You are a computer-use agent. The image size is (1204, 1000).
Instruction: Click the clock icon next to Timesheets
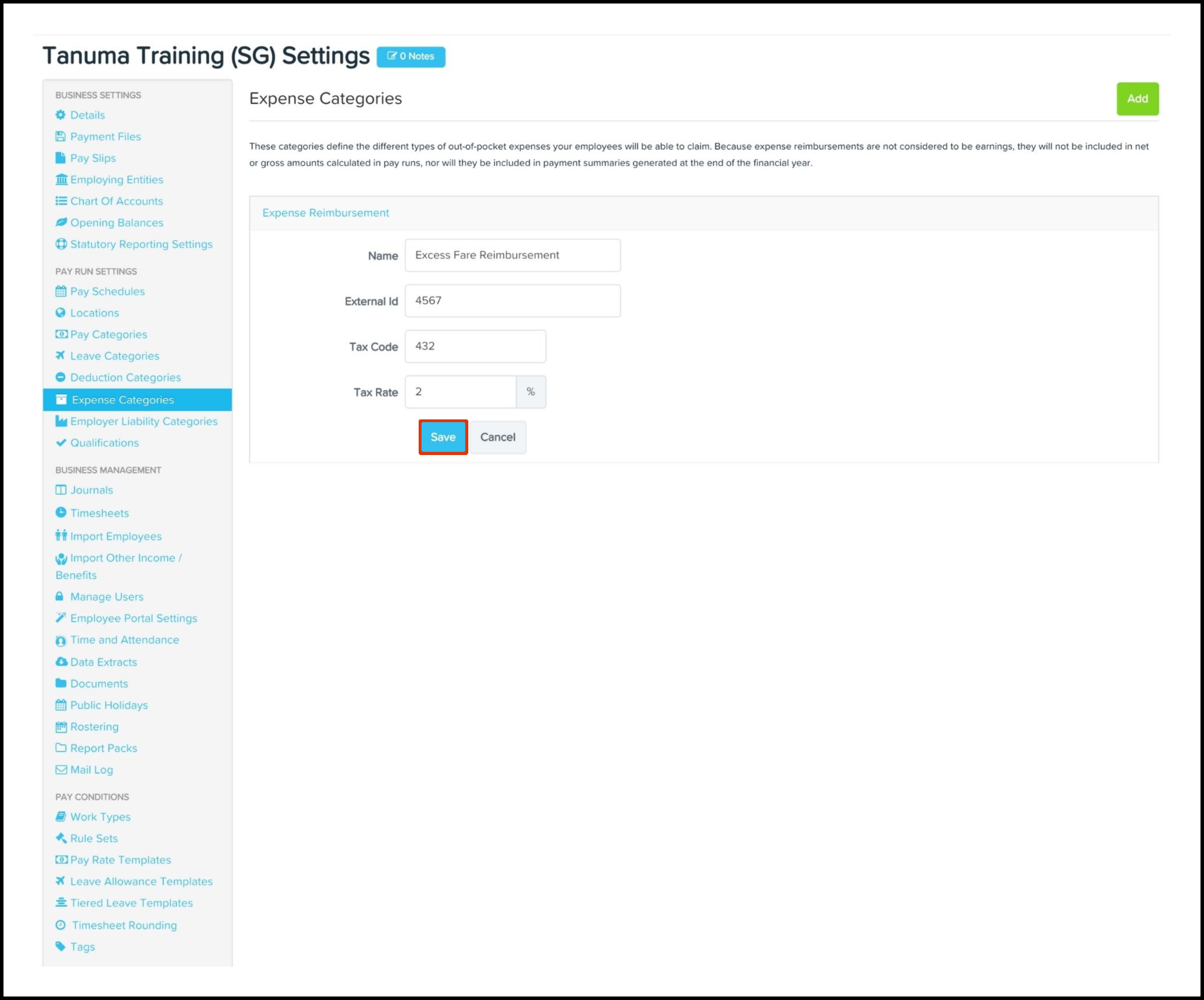pyautogui.click(x=61, y=513)
